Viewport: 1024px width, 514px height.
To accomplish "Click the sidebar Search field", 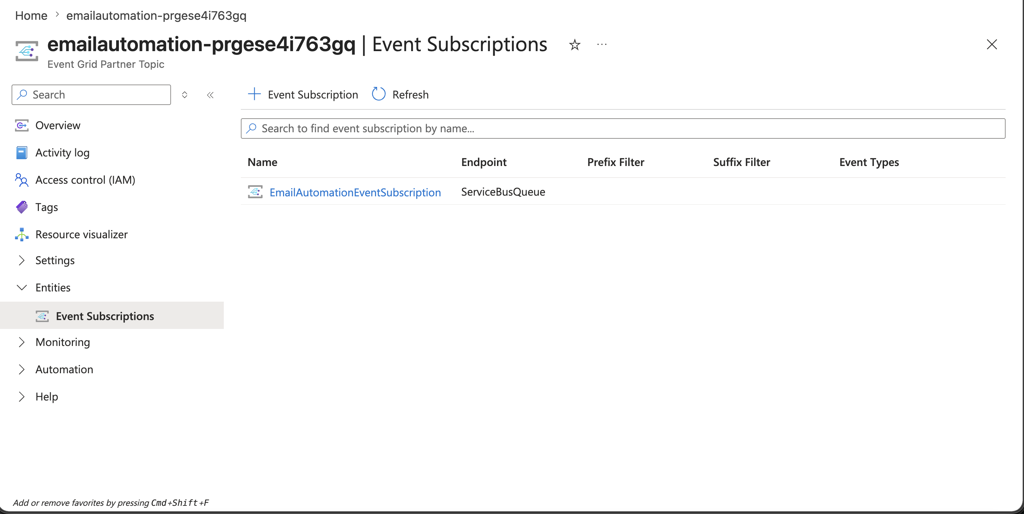I will [x=91, y=95].
